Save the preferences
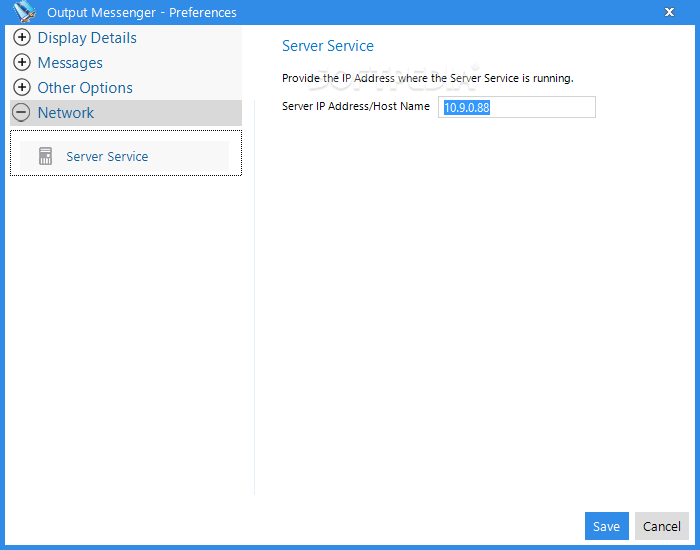The width and height of the screenshot is (700, 550). (607, 526)
